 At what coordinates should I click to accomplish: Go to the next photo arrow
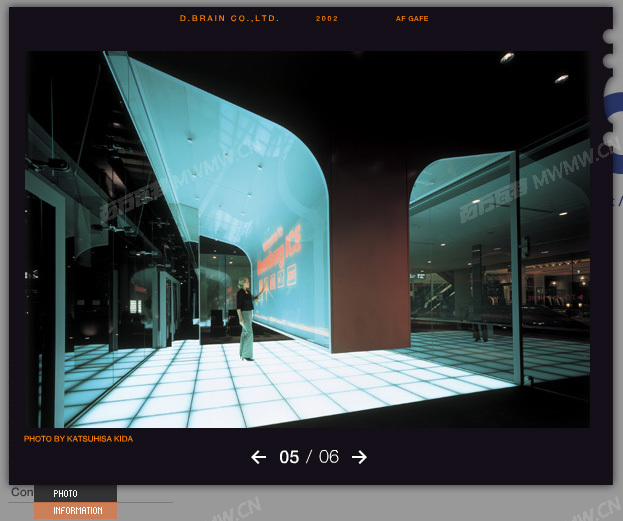(x=359, y=457)
